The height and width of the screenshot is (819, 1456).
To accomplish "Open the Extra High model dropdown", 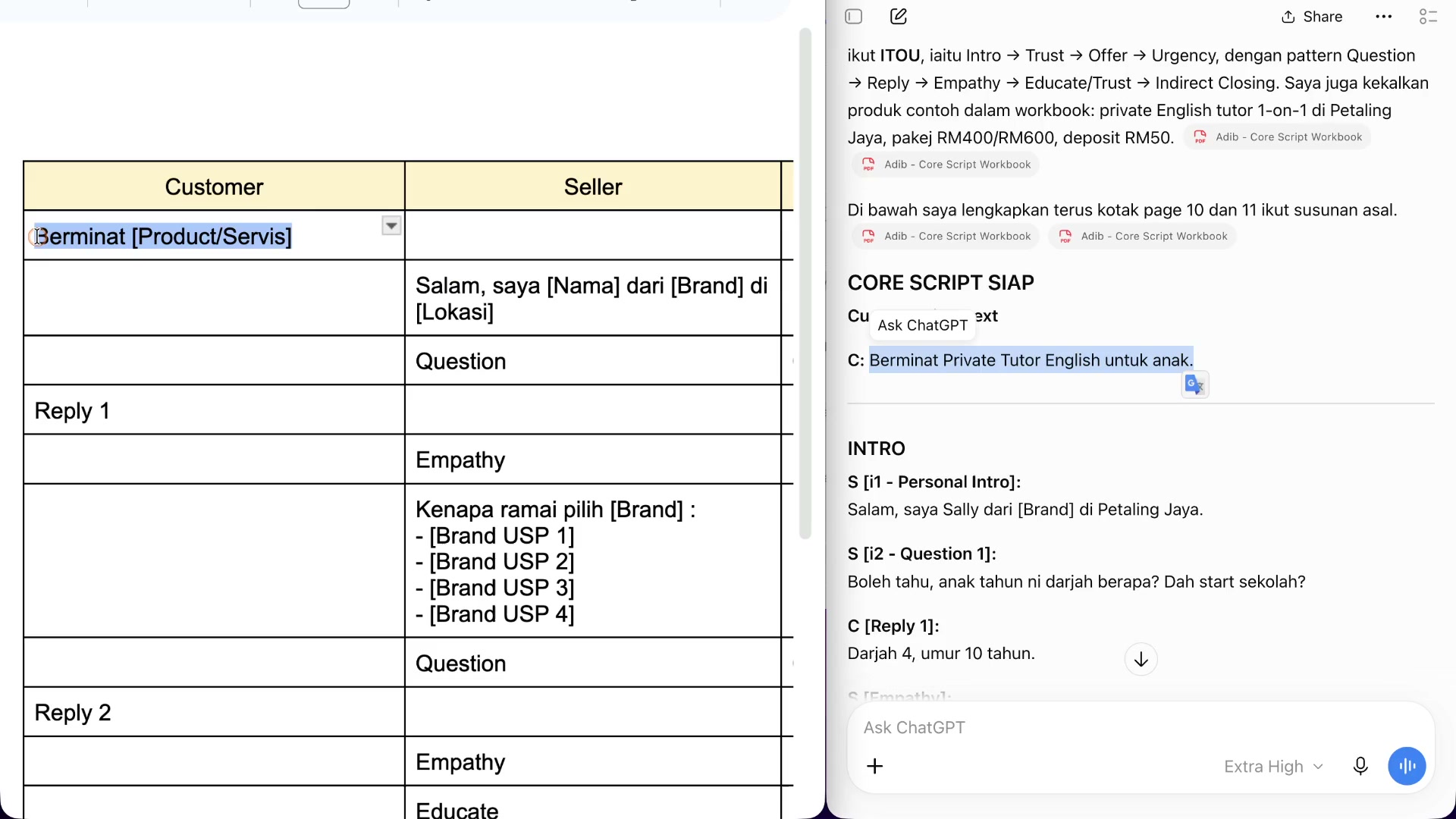I will (1274, 767).
